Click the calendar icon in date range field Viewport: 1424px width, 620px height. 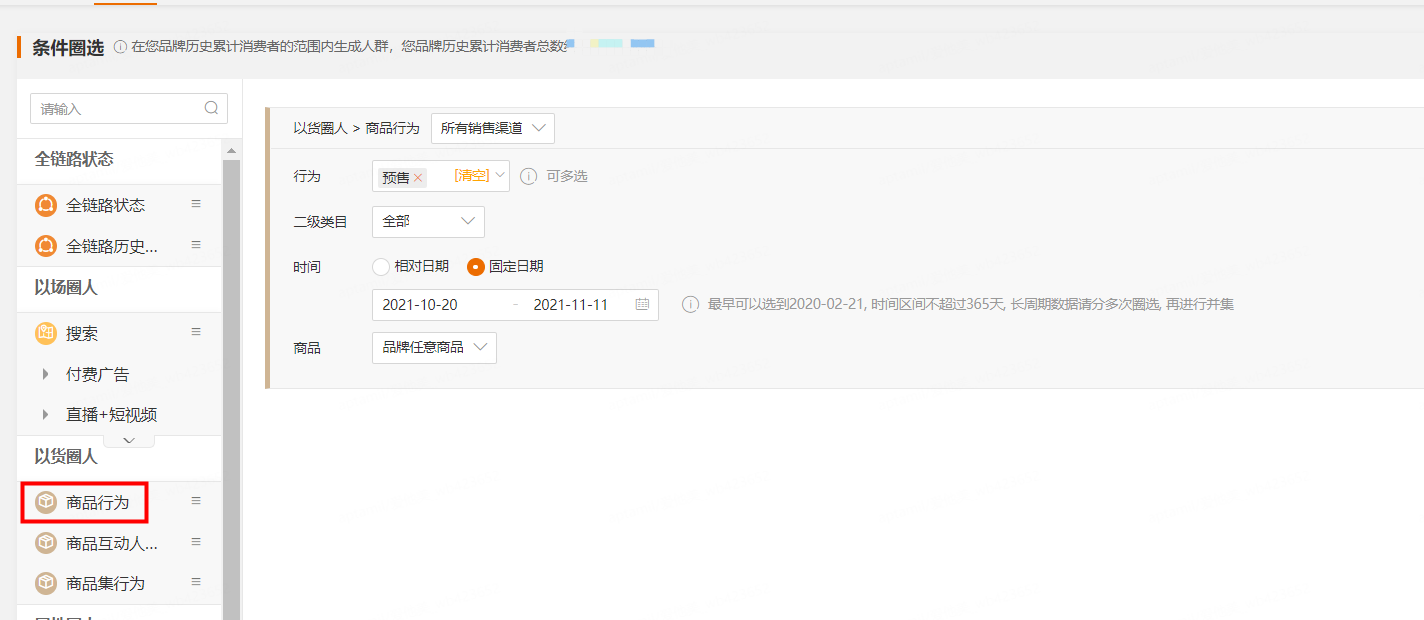(x=642, y=304)
